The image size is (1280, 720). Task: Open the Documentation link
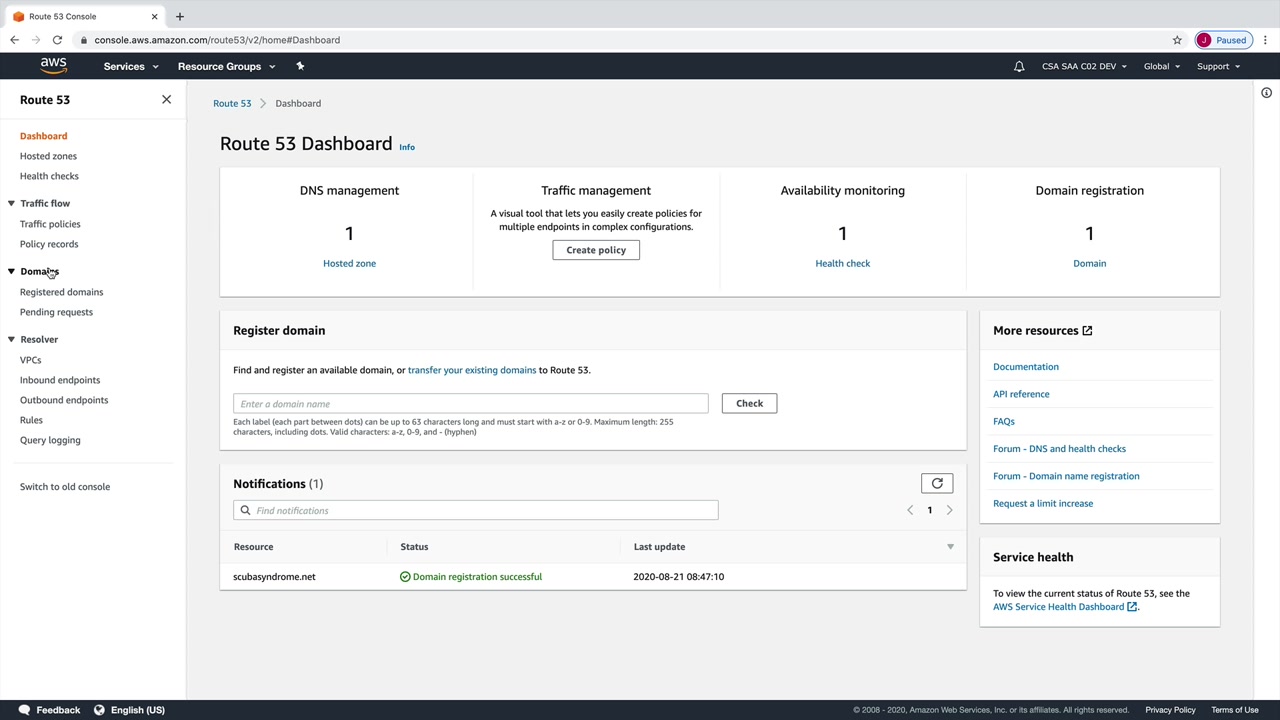pos(1026,367)
